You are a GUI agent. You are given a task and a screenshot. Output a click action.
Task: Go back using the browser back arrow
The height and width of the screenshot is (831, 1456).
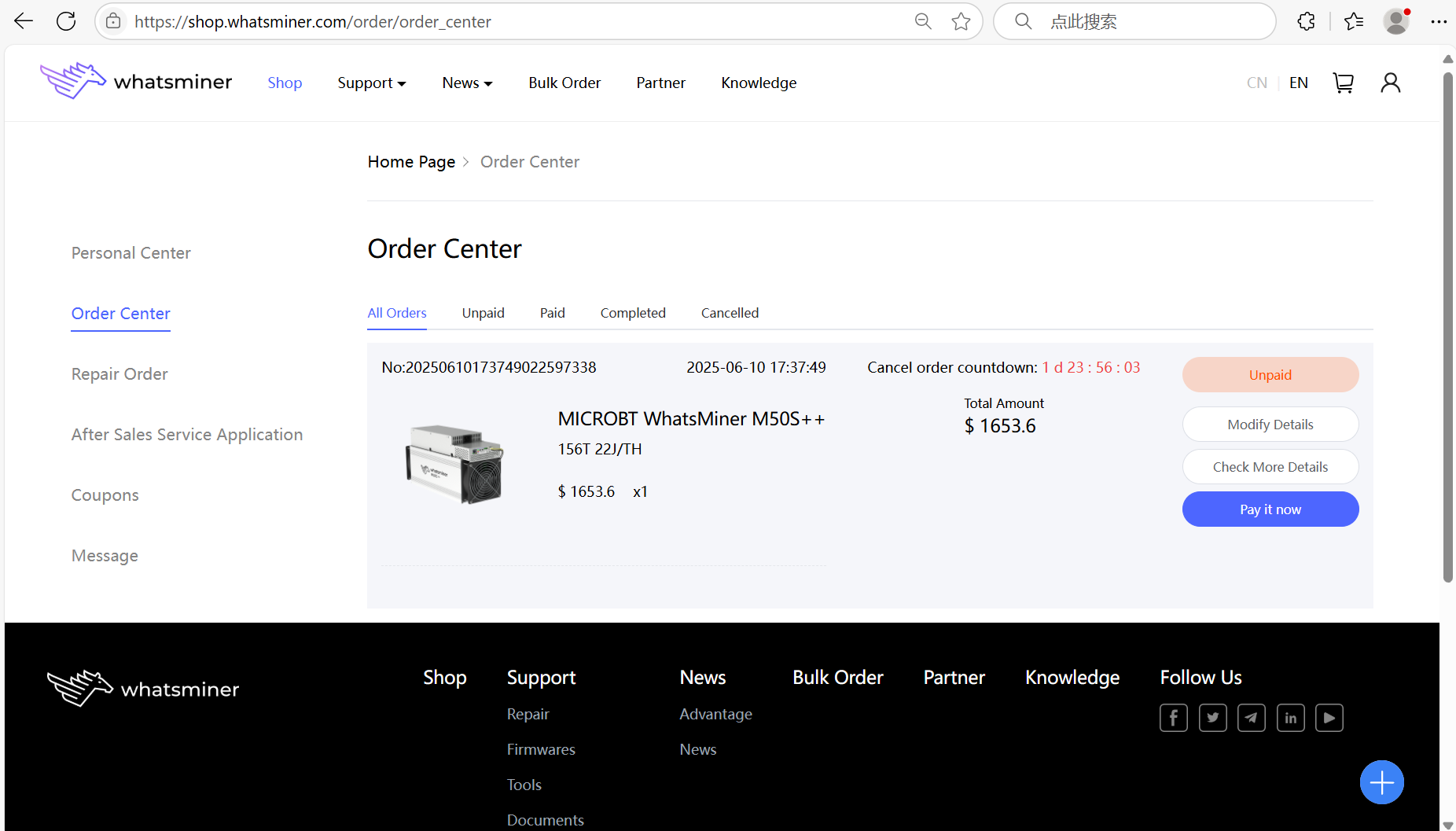(24, 21)
